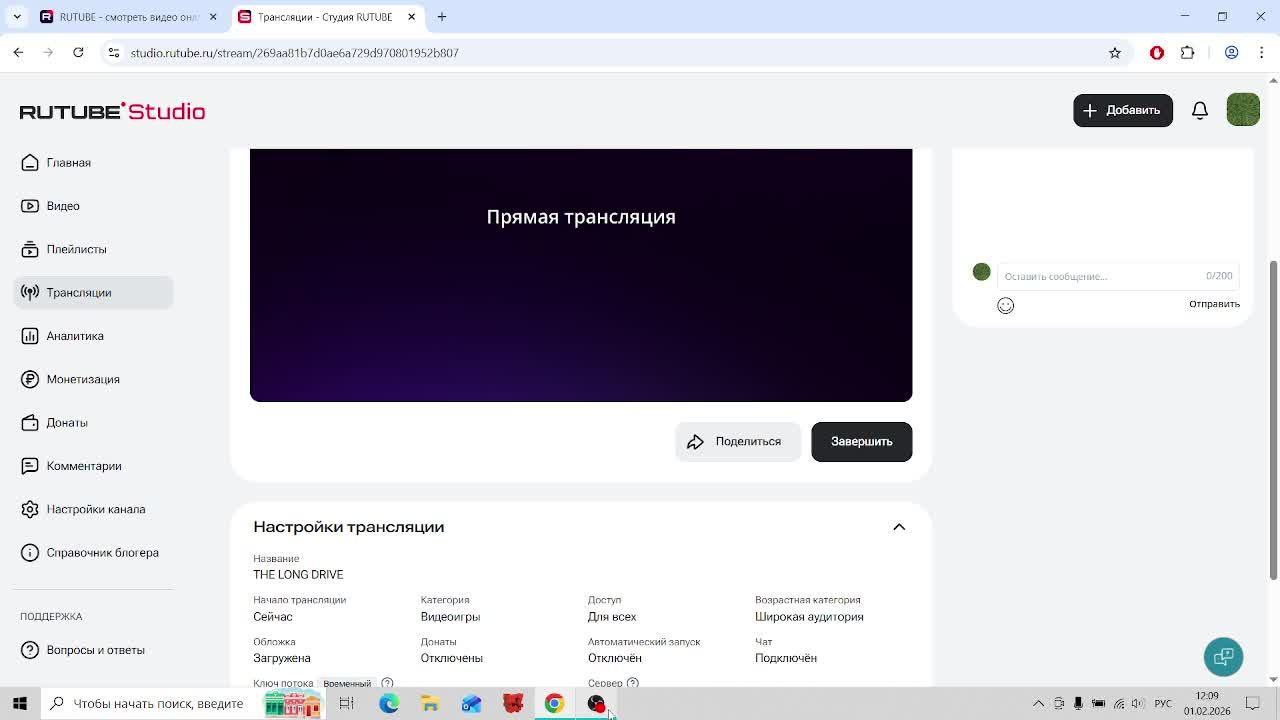The width and height of the screenshot is (1280, 720).
Task: Close the RUTUBE browser tab
Action: click(213, 17)
